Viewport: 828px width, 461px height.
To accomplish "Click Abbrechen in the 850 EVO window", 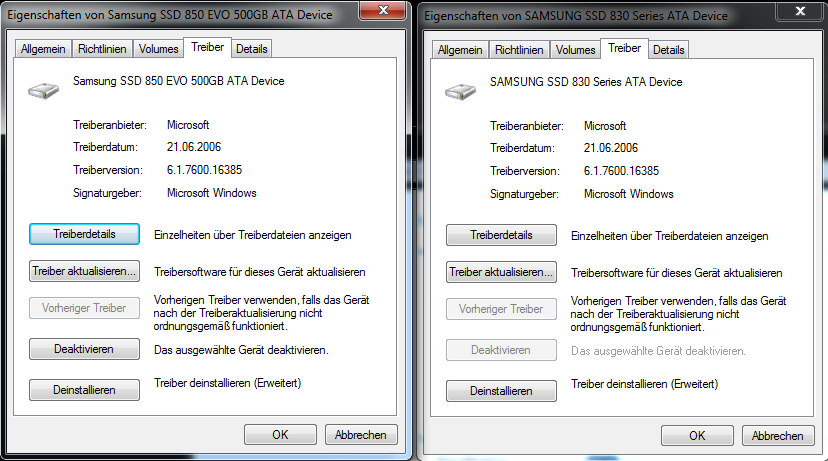I will point(361,435).
